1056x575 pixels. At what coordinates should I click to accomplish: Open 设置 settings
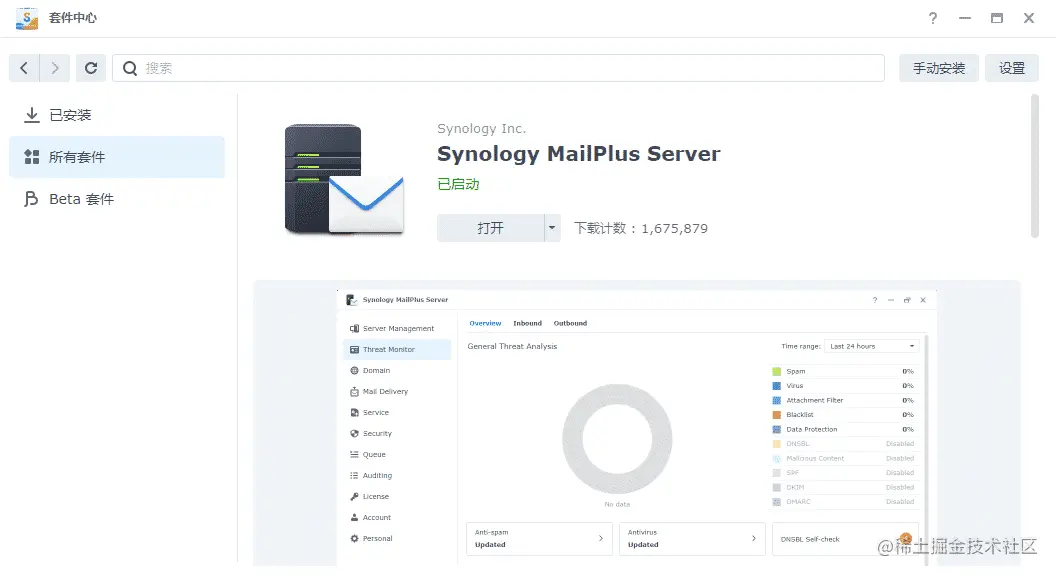tap(1012, 68)
